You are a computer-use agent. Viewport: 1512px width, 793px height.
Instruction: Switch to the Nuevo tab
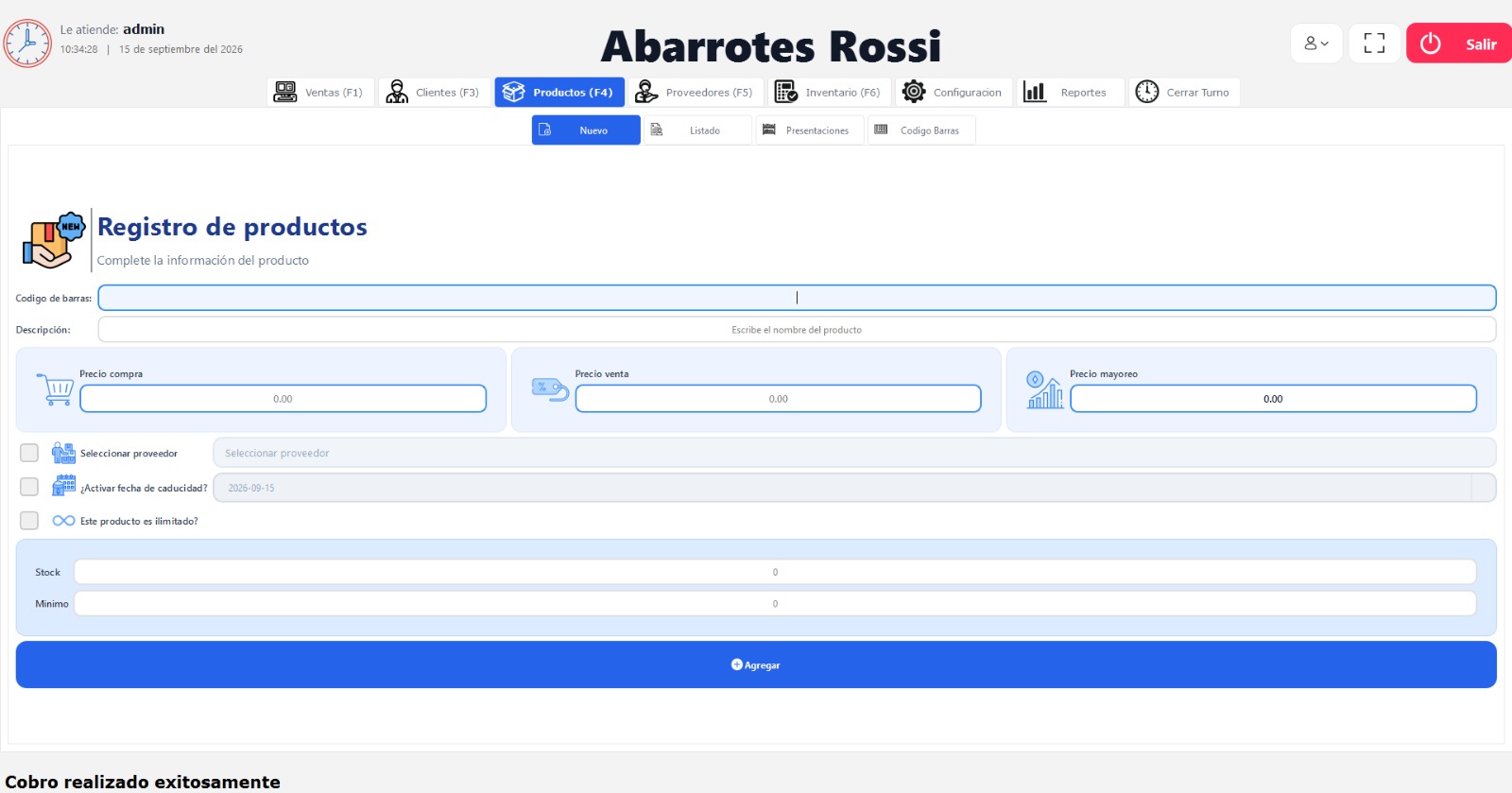(x=586, y=130)
